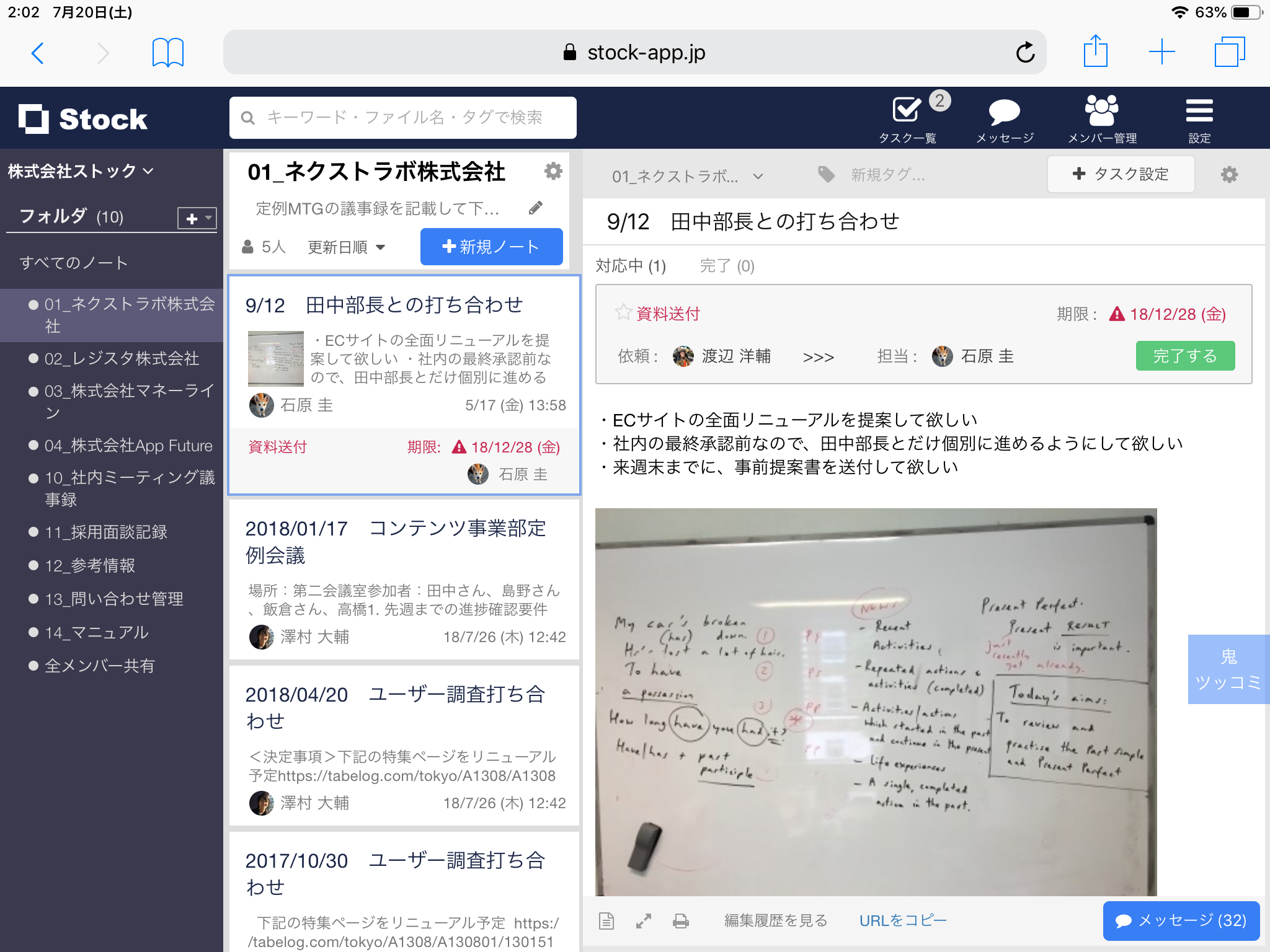Open the メッセージ chat bubble icon
Viewport: 1270px width, 952px height.
pos(1005,110)
